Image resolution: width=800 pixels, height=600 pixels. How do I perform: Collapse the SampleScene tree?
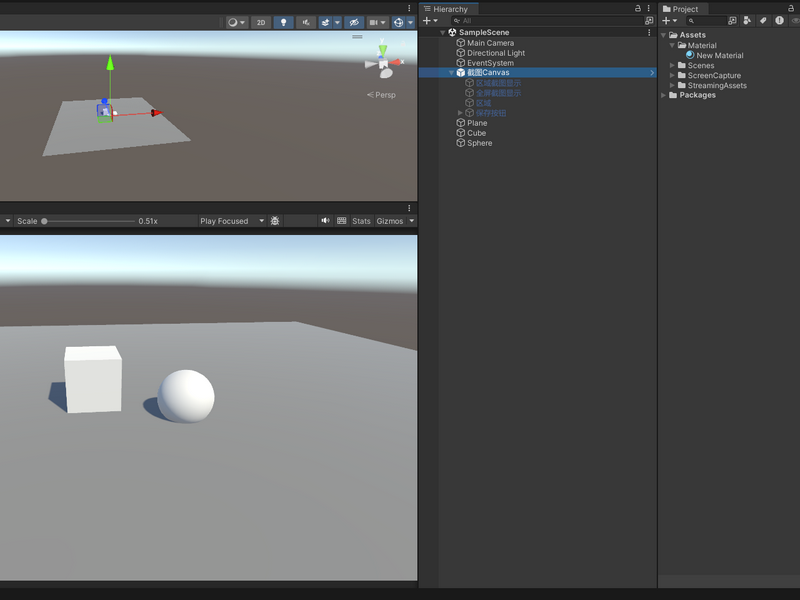coord(442,33)
